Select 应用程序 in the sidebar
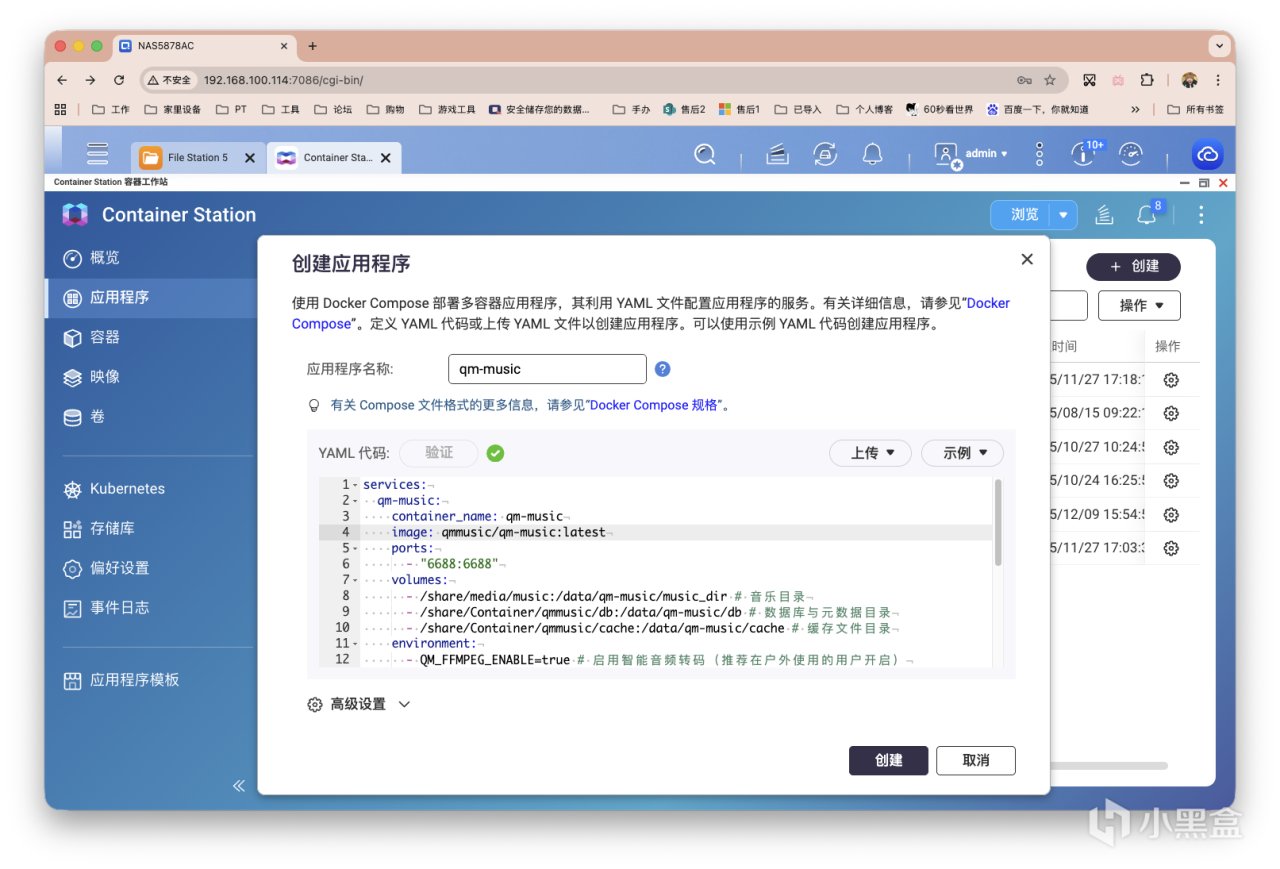 tap(152, 298)
